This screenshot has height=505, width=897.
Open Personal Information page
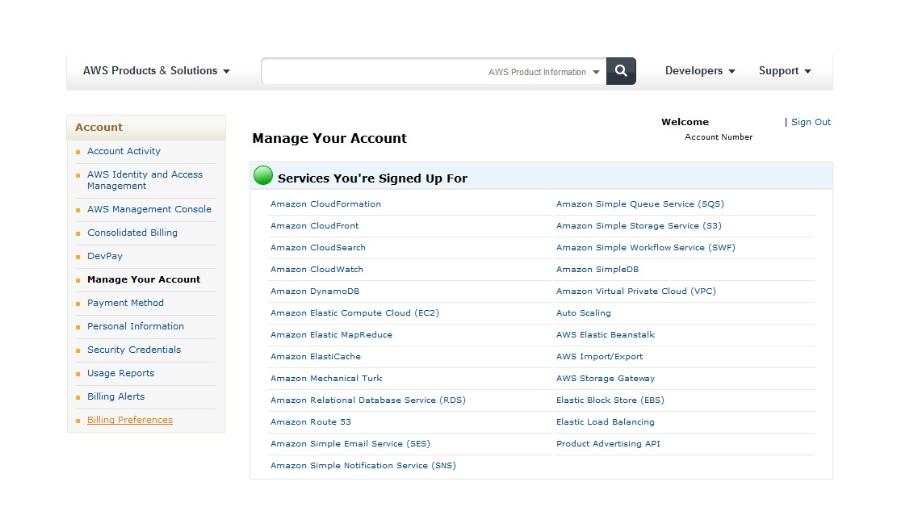[136, 327]
